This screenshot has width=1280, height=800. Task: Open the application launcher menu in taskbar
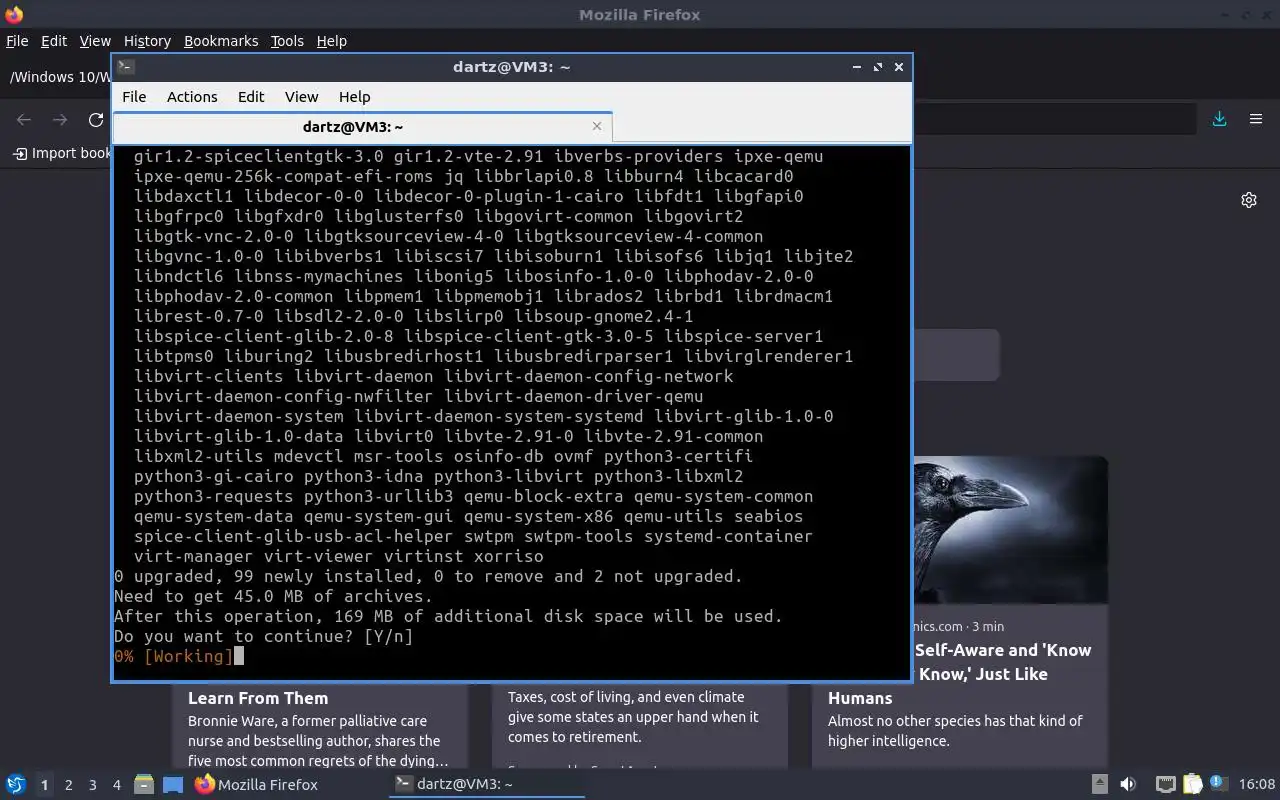[x=16, y=785]
